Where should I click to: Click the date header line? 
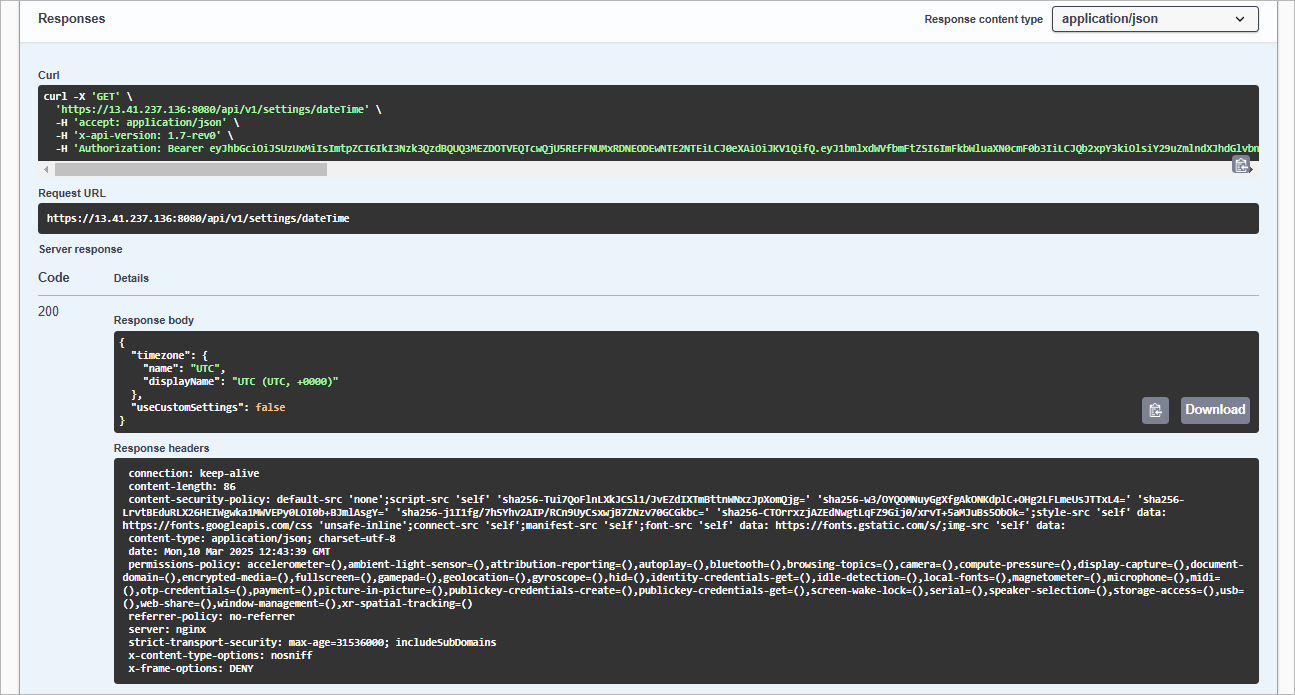tap(229, 551)
